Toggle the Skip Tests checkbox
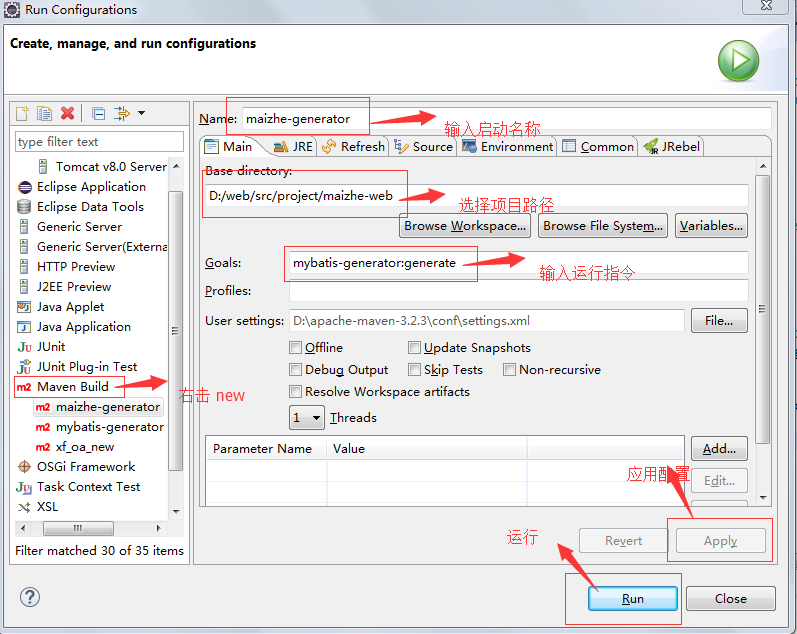 (415, 370)
